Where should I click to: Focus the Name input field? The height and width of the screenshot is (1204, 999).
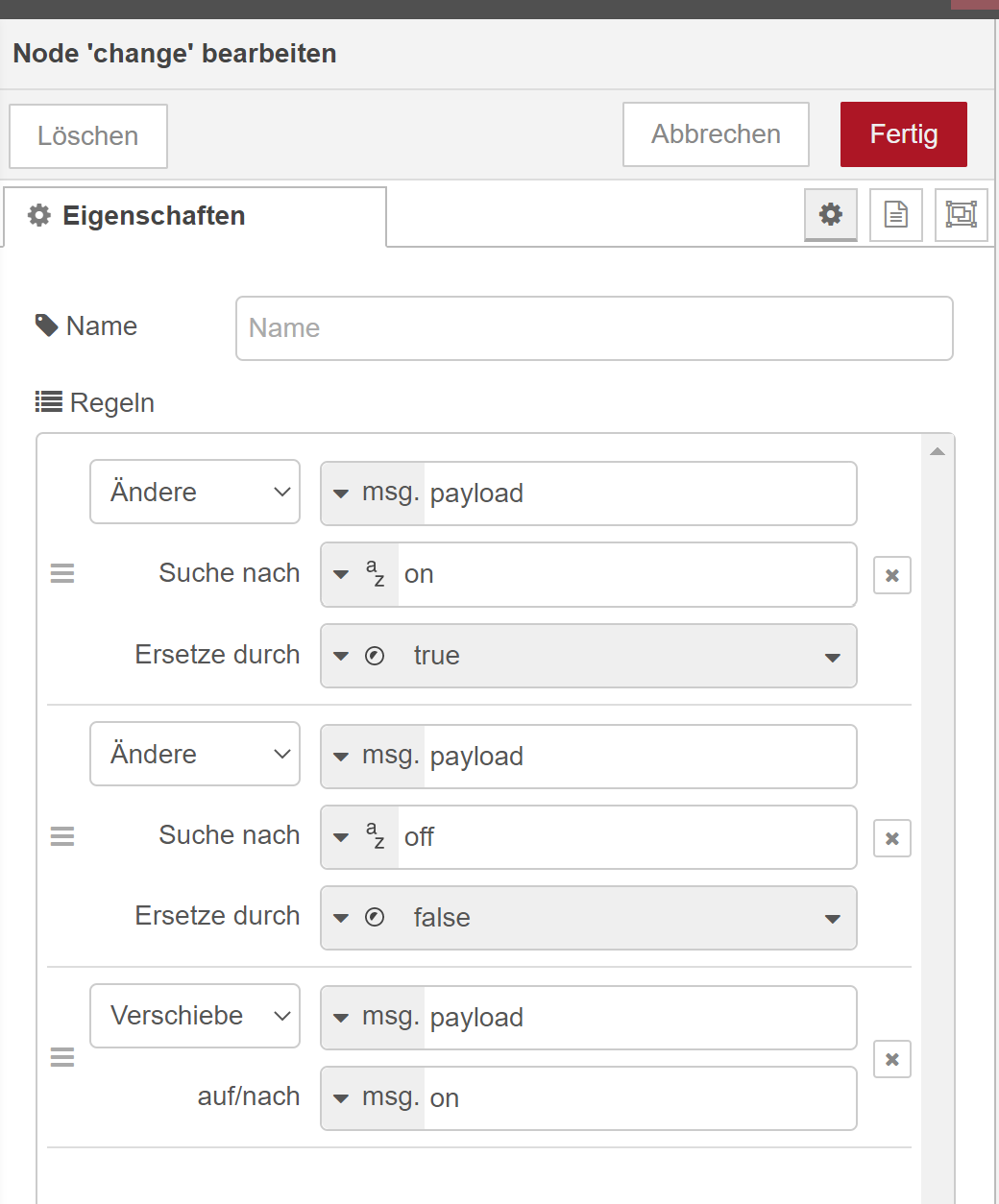594,328
